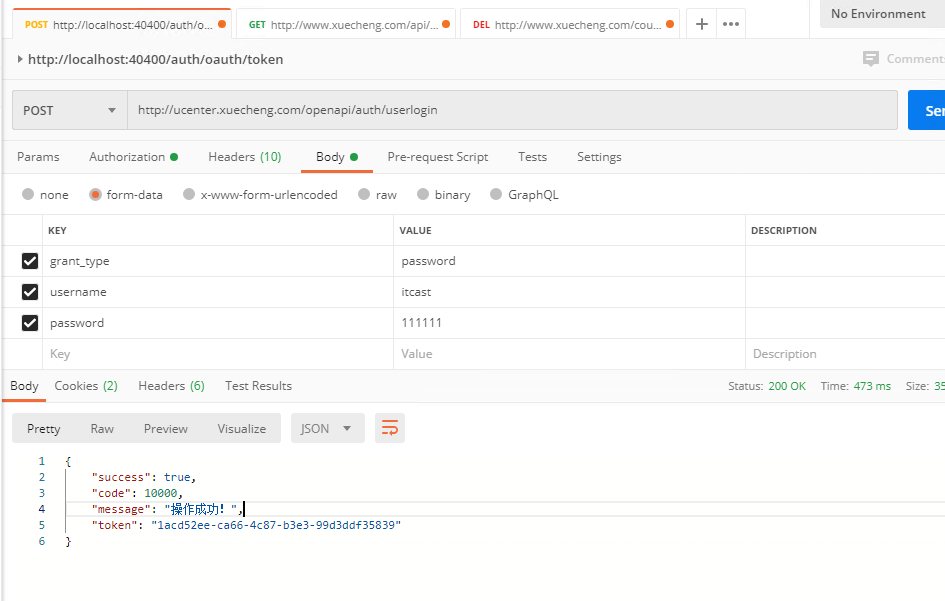
Task: Click the request URL input field
Action: pyautogui.click(x=512, y=110)
